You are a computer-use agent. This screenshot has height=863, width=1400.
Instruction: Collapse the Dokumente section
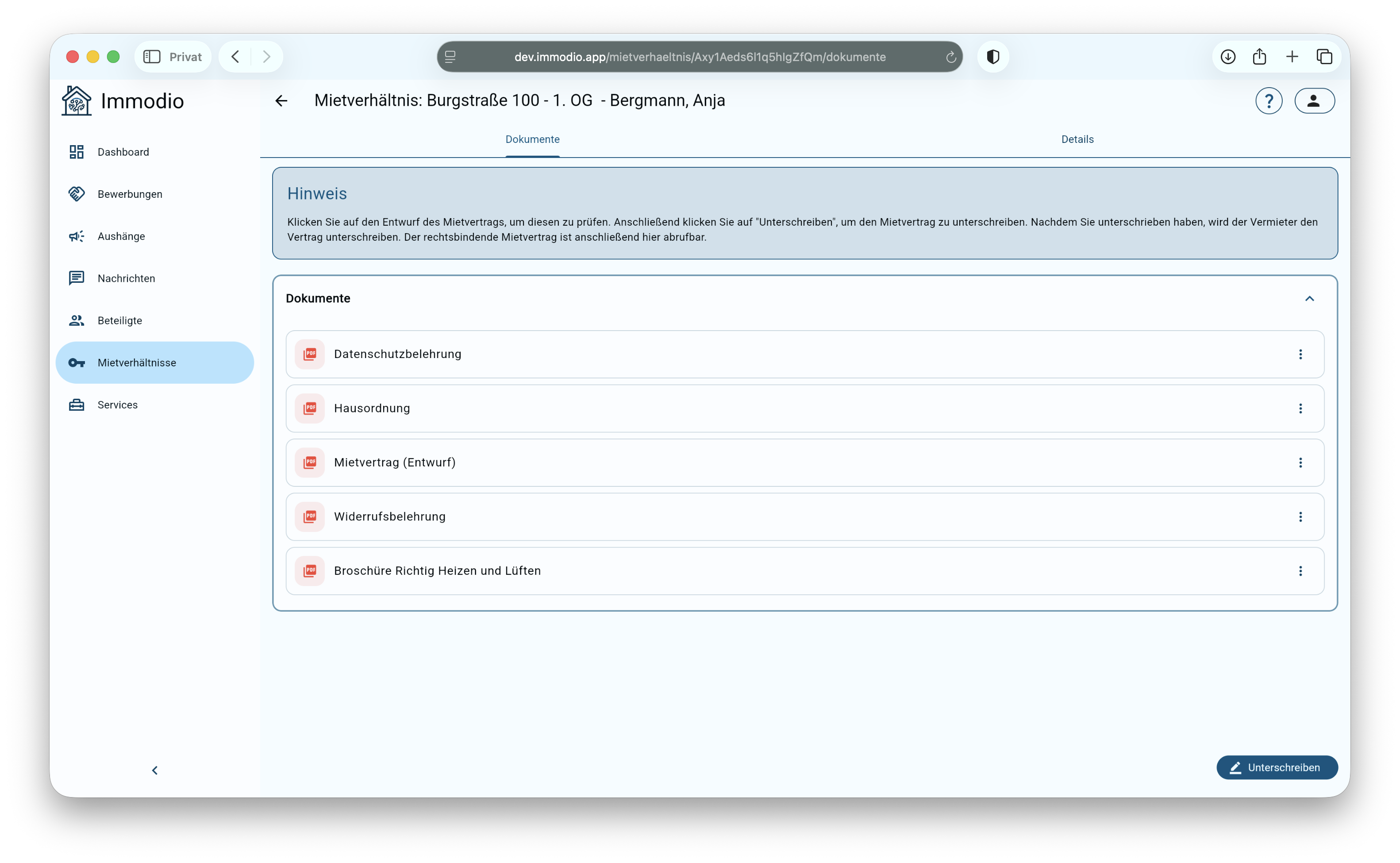click(1309, 299)
